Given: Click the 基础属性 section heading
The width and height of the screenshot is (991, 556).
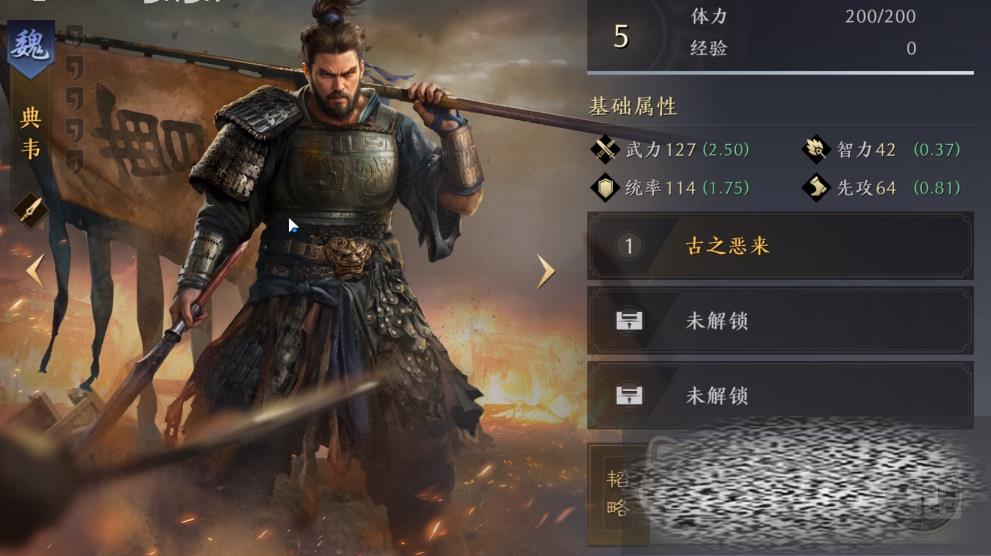Looking at the screenshot, I should [x=633, y=107].
